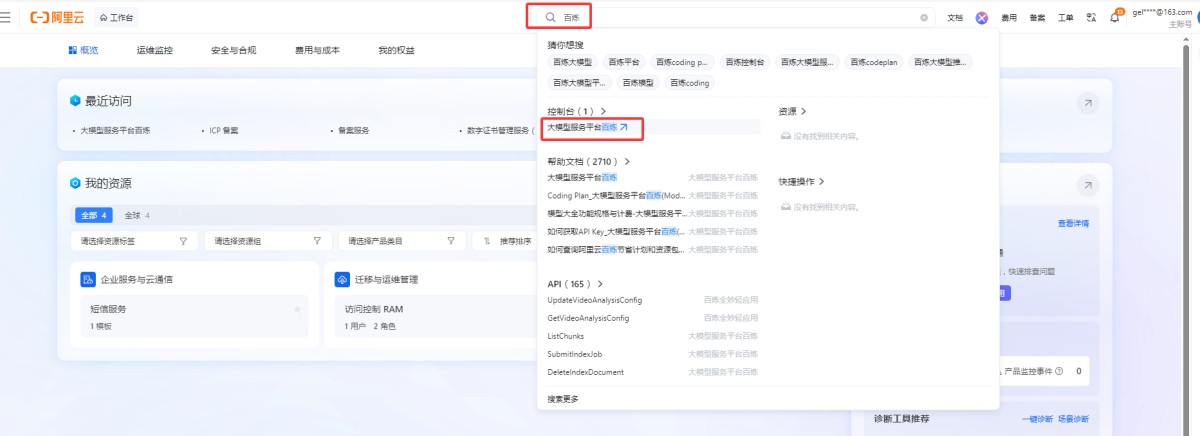Open the notification bell
The width and height of the screenshot is (1200, 436).
point(1115,17)
